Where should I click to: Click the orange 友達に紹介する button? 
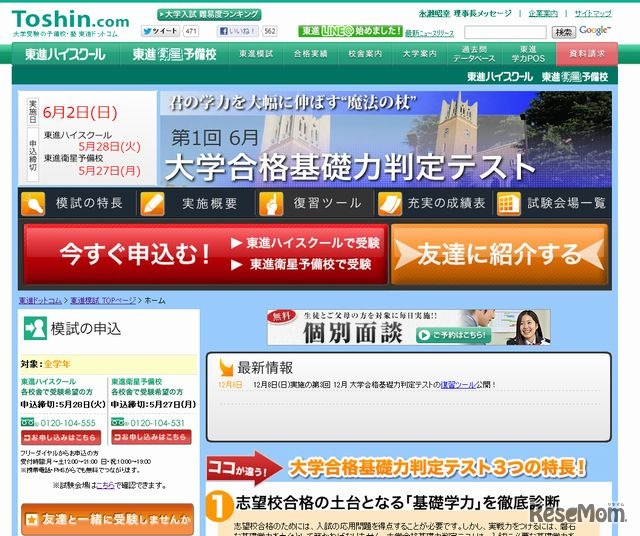[500, 254]
